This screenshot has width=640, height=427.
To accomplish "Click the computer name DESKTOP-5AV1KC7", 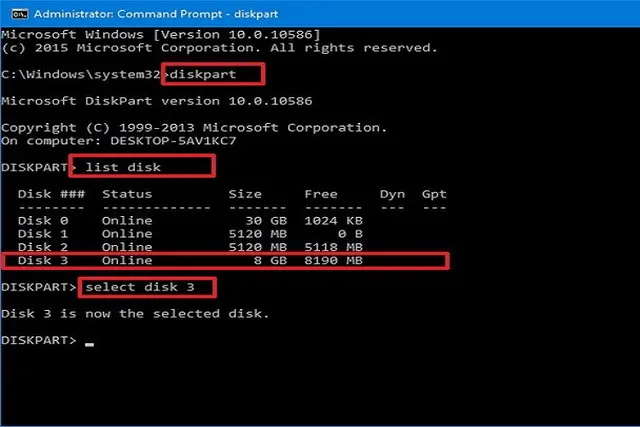I will tap(173, 141).
